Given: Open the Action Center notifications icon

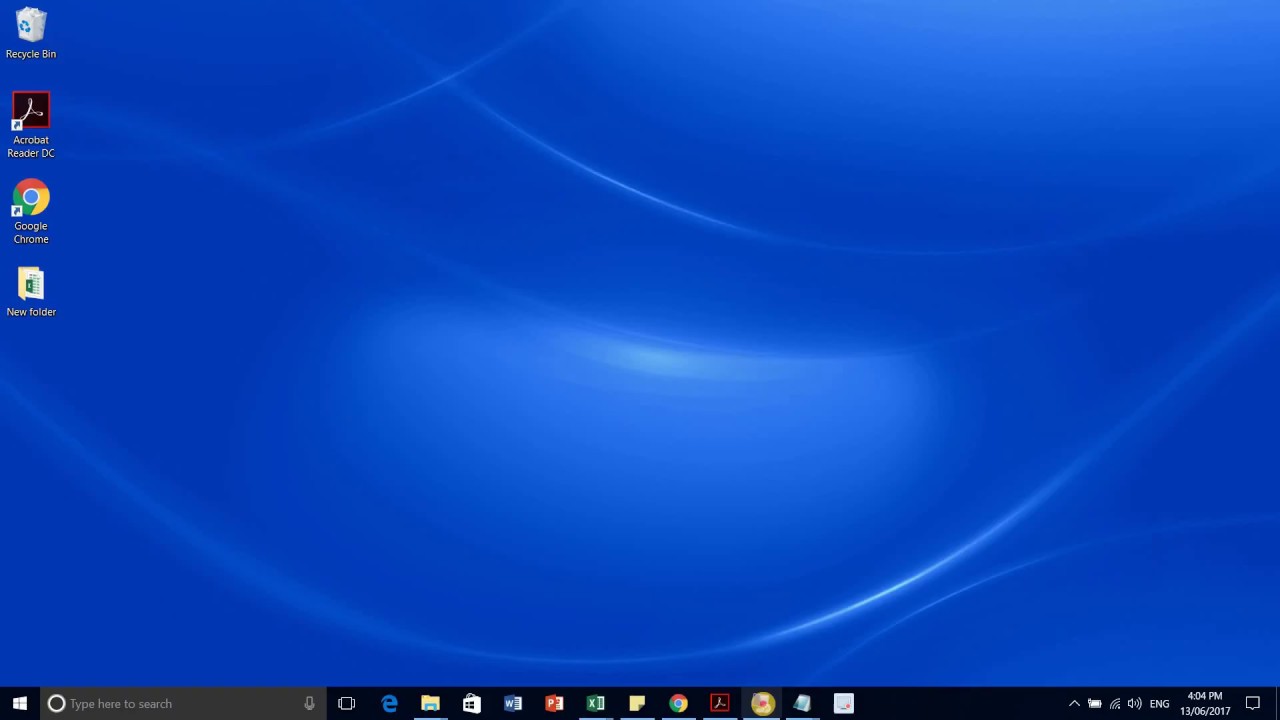Looking at the screenshot, I should 1253,703.
